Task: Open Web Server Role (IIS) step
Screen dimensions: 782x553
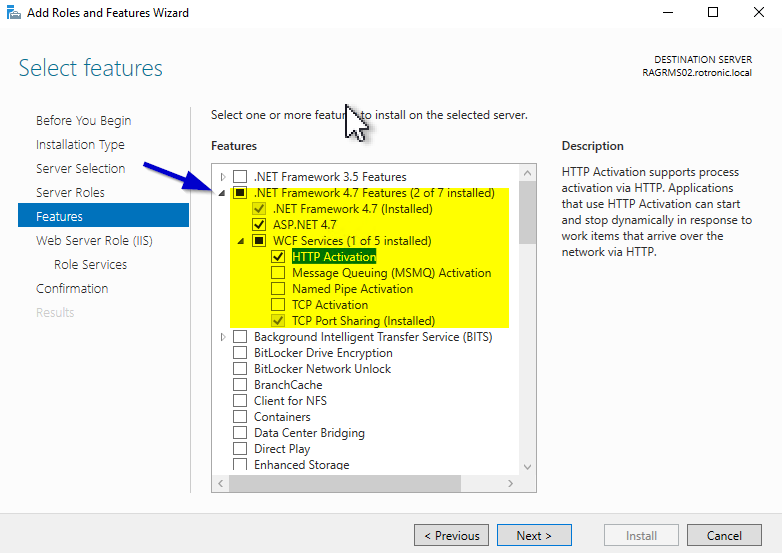Action: pos(94,240)
